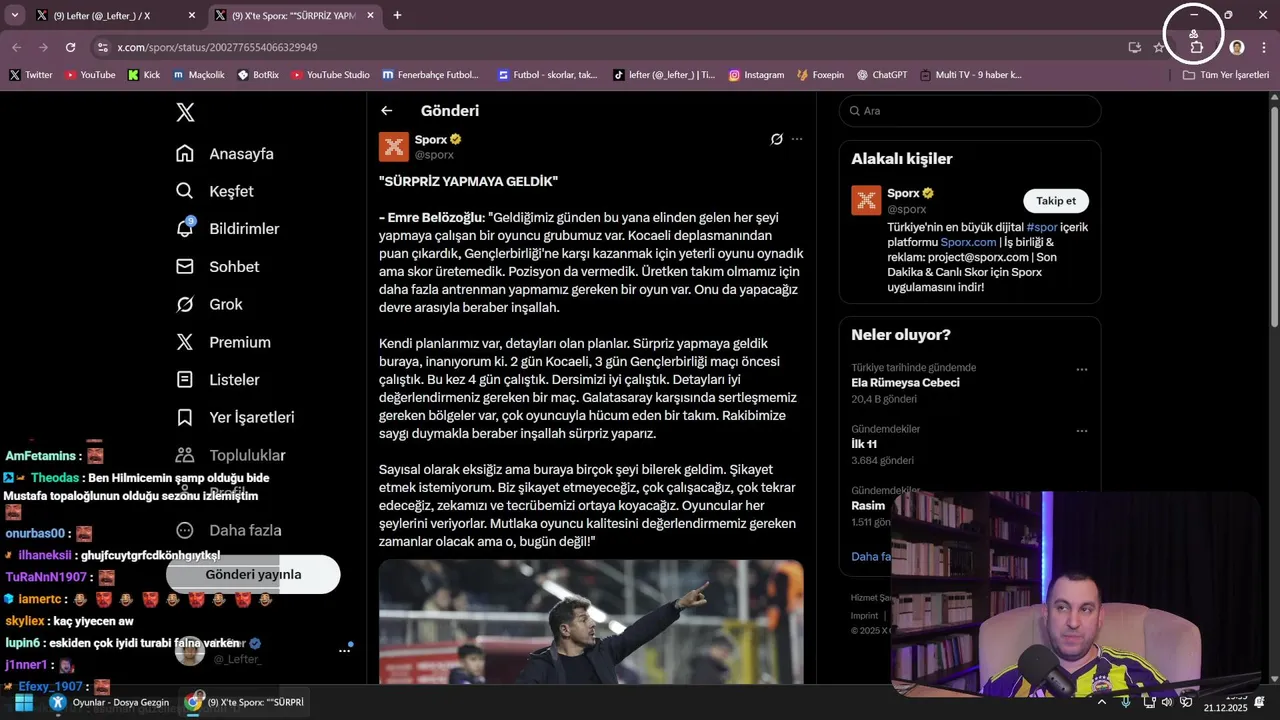
Task: Open options for the Ela Rümeysa Cebeci trend
Action: click(1081, 369)
